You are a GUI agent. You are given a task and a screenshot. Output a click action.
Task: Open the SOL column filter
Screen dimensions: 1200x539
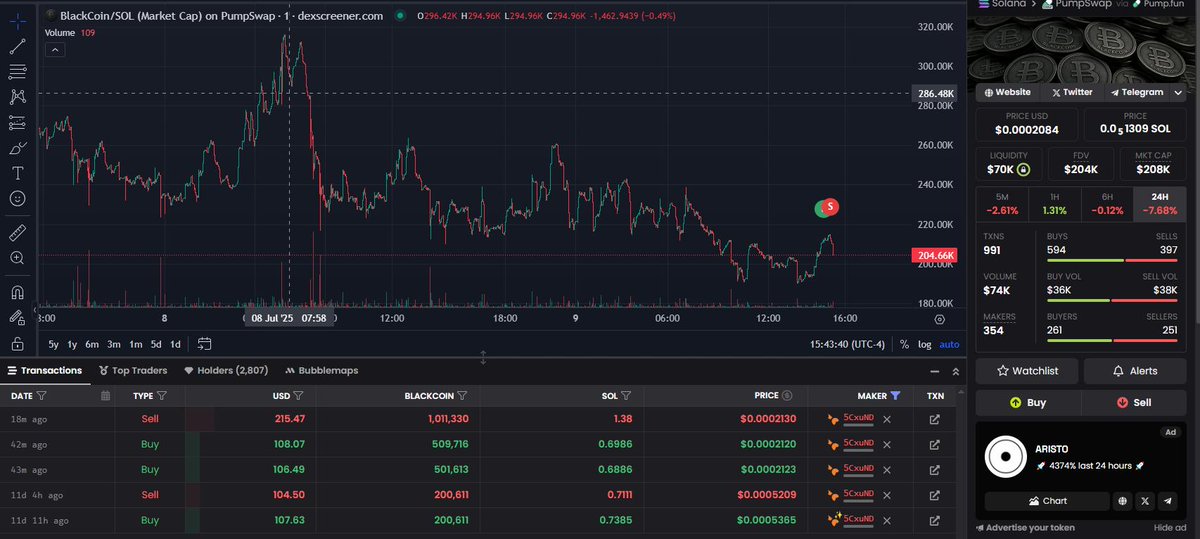[x=626, y=396]
